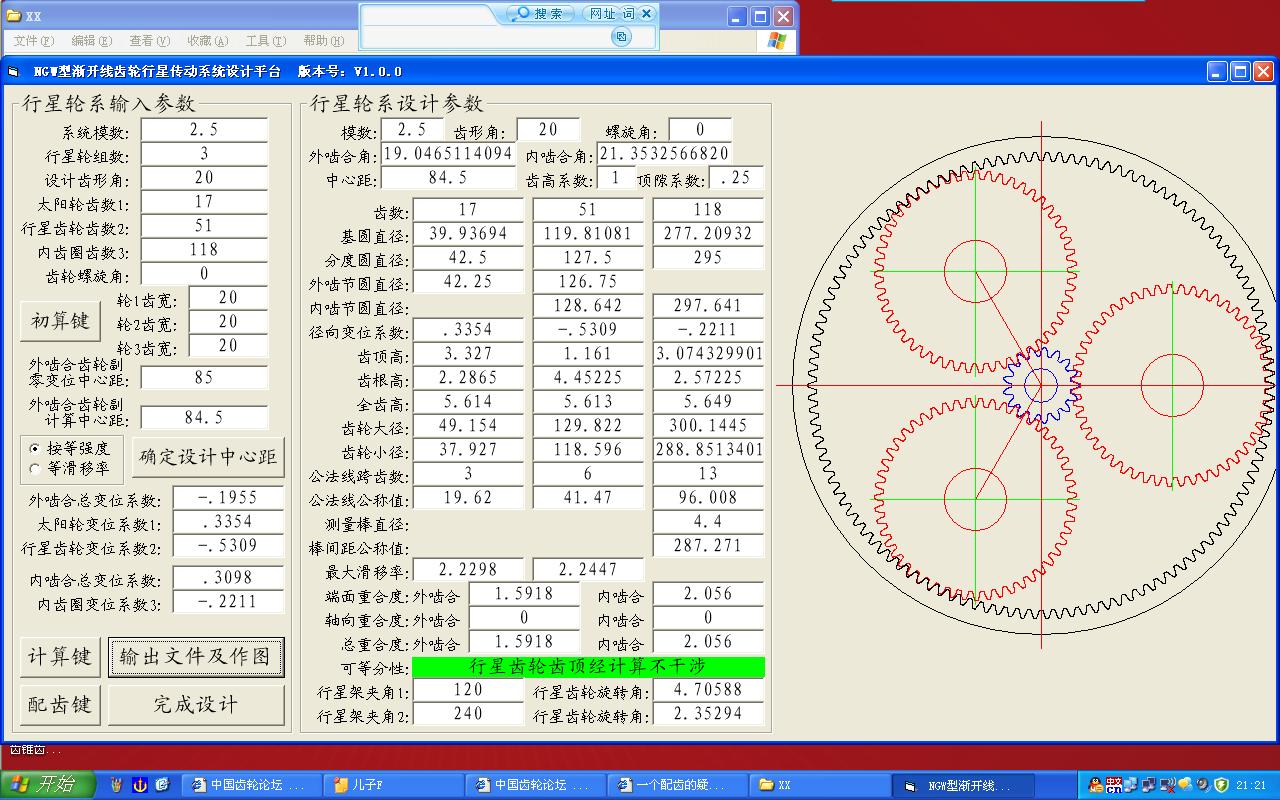Click the small expand icon under search bar
This screenshot has height=800, width=1280.
click(x=621, y=37)
